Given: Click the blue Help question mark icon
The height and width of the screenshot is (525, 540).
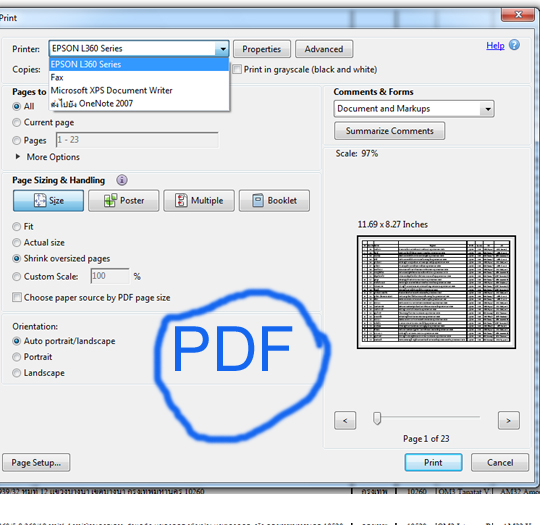Looking at the screenshot, I should [x=514, y=45].
